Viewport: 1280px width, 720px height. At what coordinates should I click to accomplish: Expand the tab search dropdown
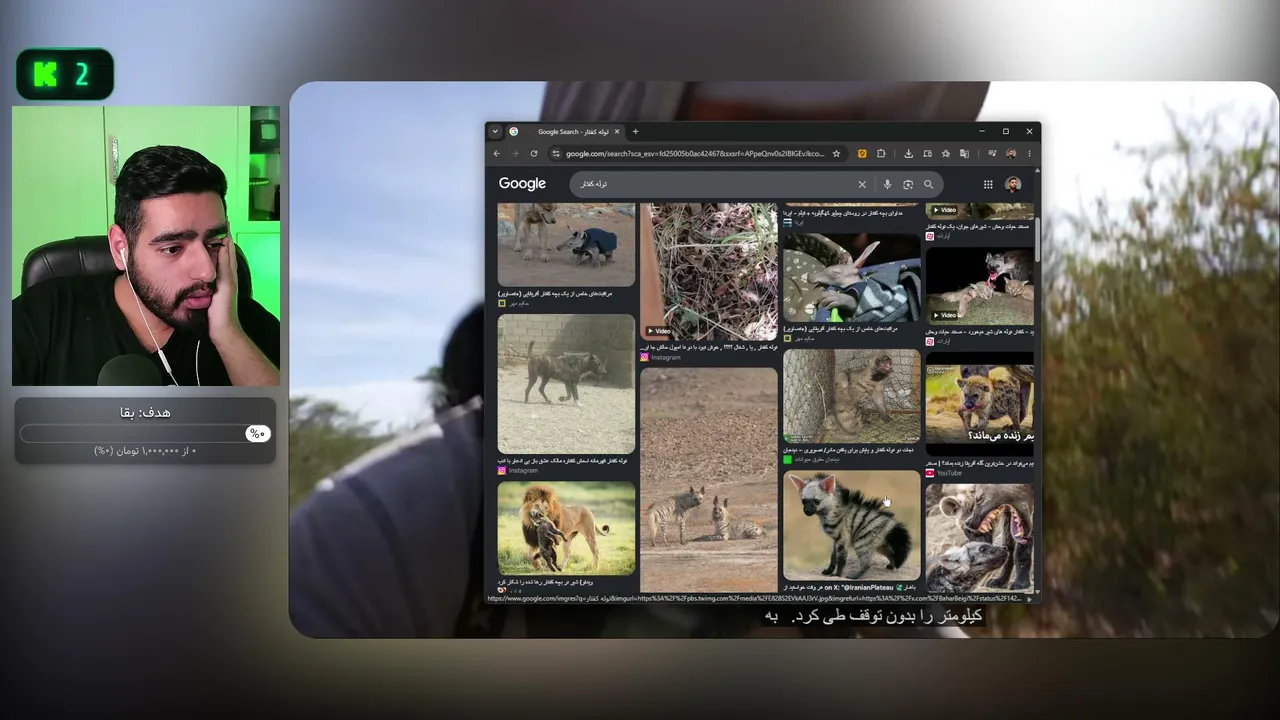pyautogui.click(x=494, y=131)
